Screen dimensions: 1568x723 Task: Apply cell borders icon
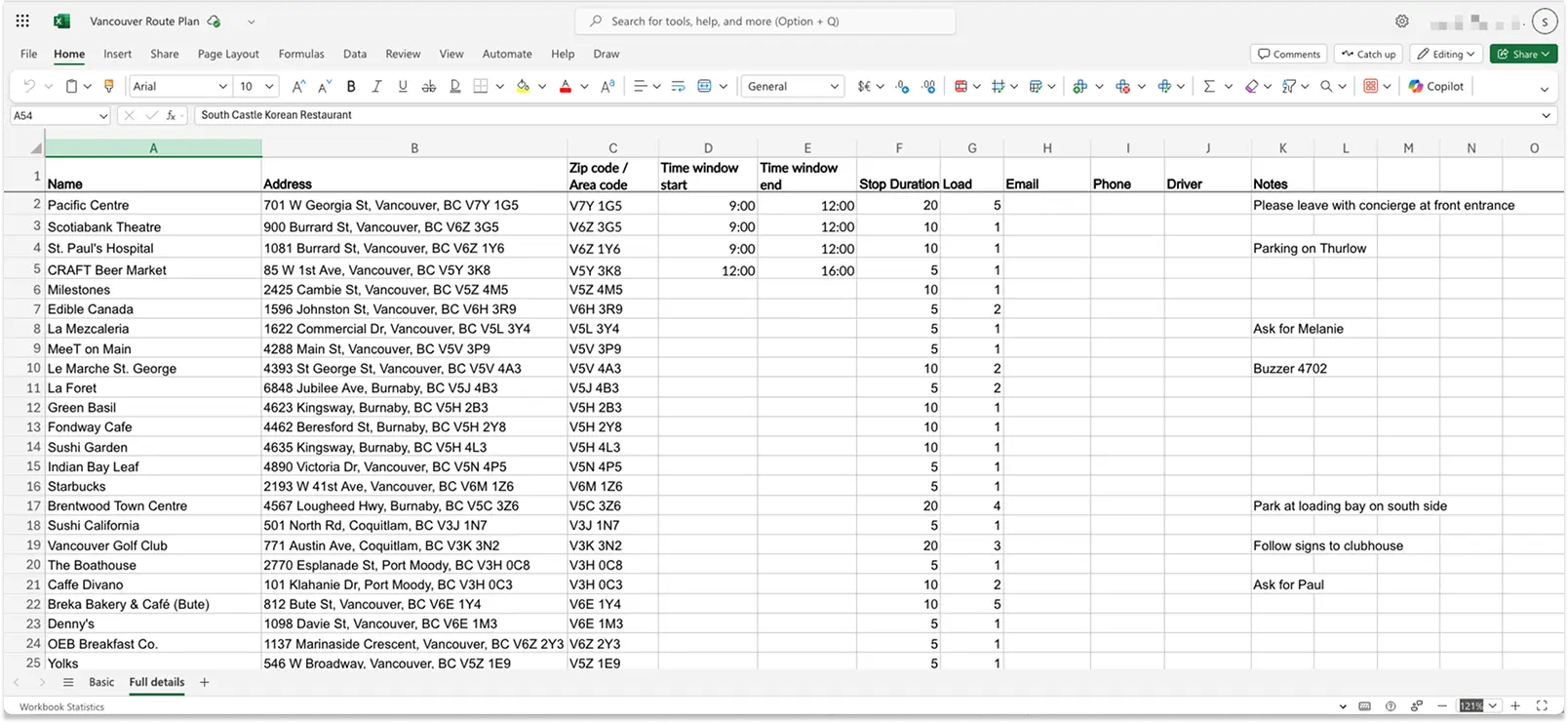pos(481,86)
